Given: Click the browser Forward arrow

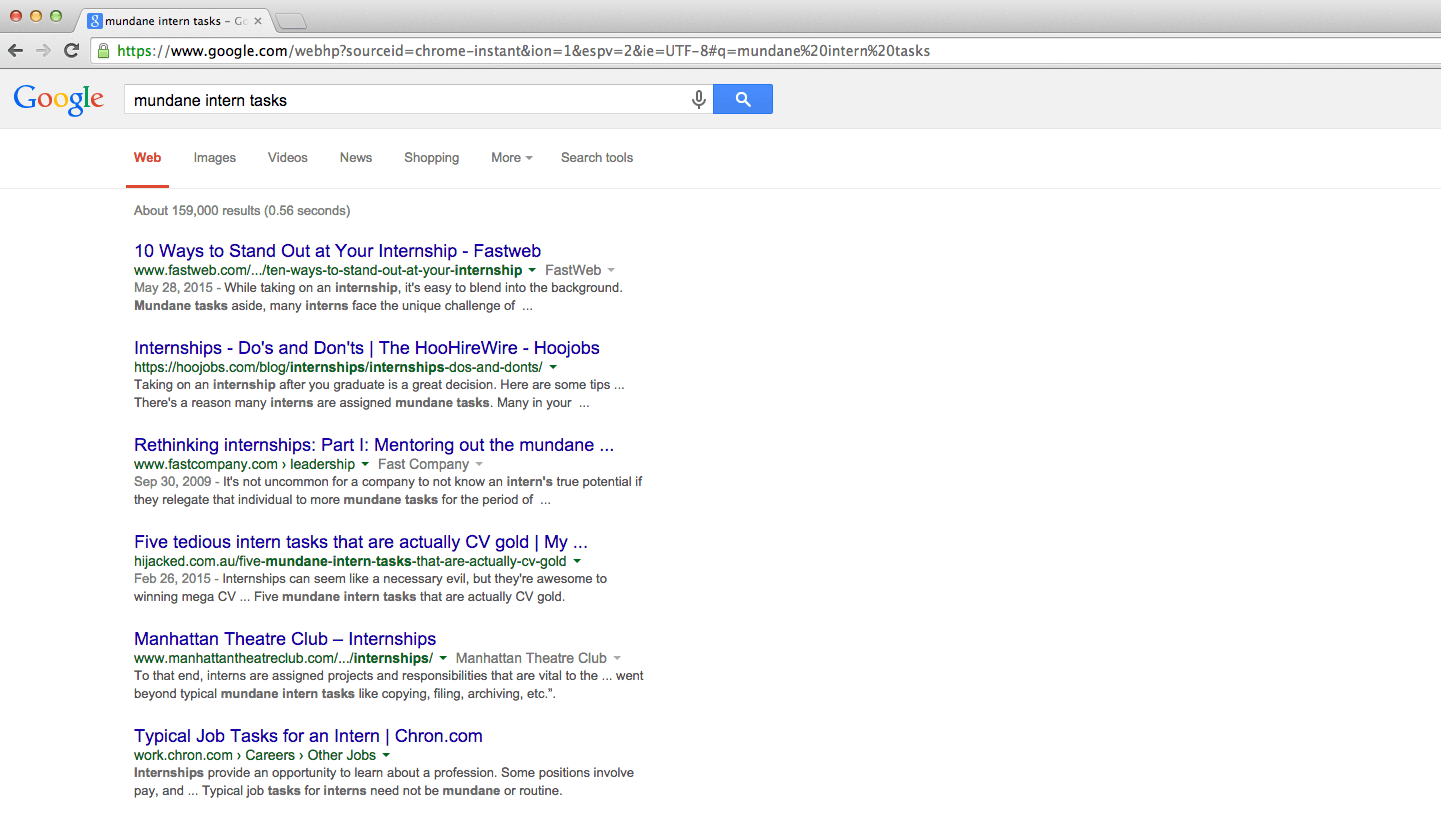Looking at the screenshot, I should [43, 50].
